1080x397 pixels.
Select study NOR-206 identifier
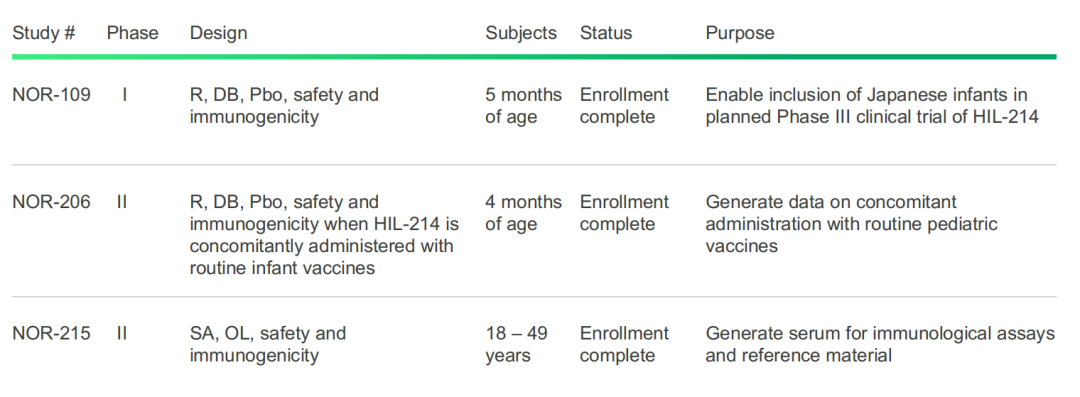point(51,202)
